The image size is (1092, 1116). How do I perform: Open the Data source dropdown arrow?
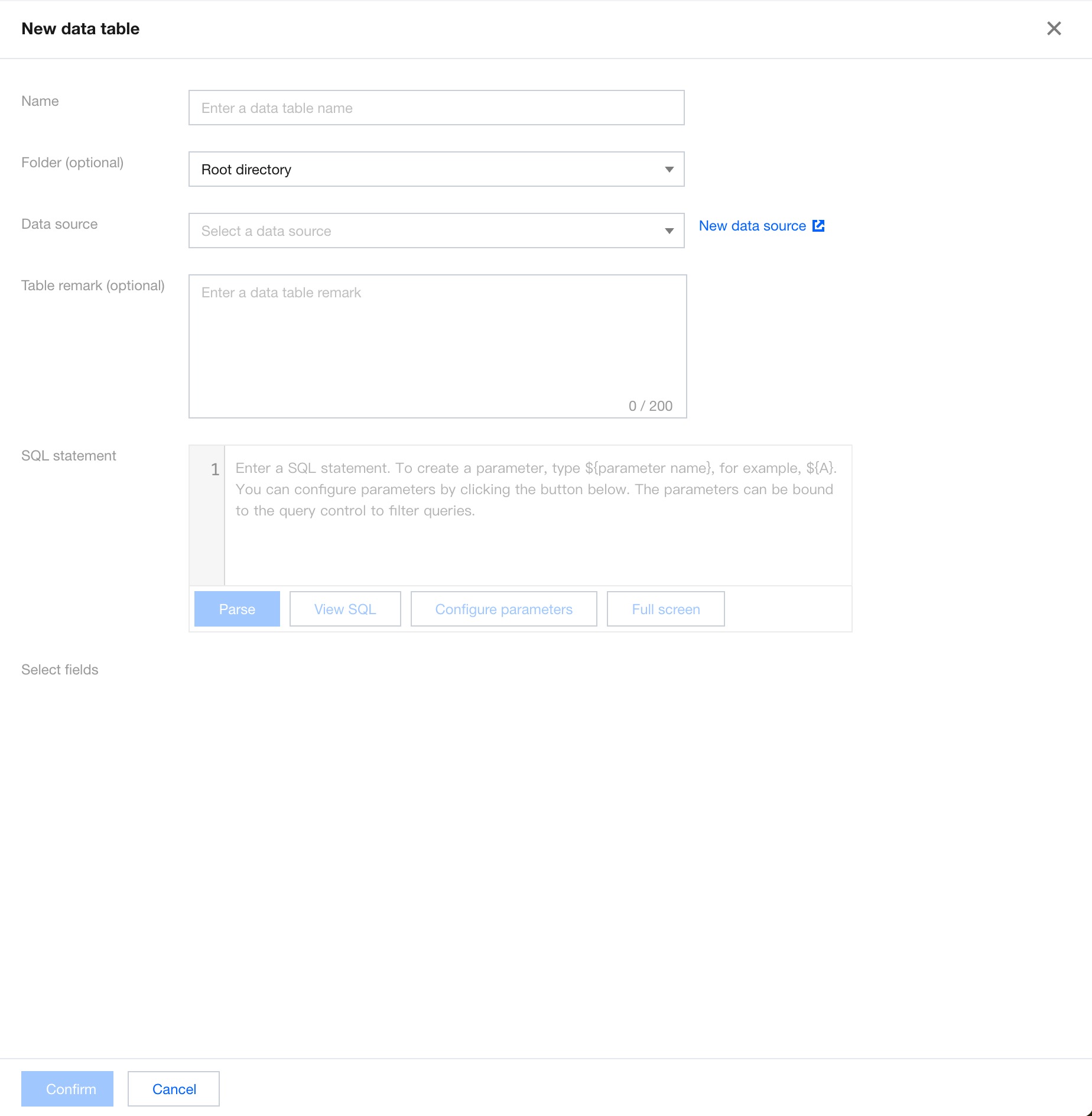point(669,231)
